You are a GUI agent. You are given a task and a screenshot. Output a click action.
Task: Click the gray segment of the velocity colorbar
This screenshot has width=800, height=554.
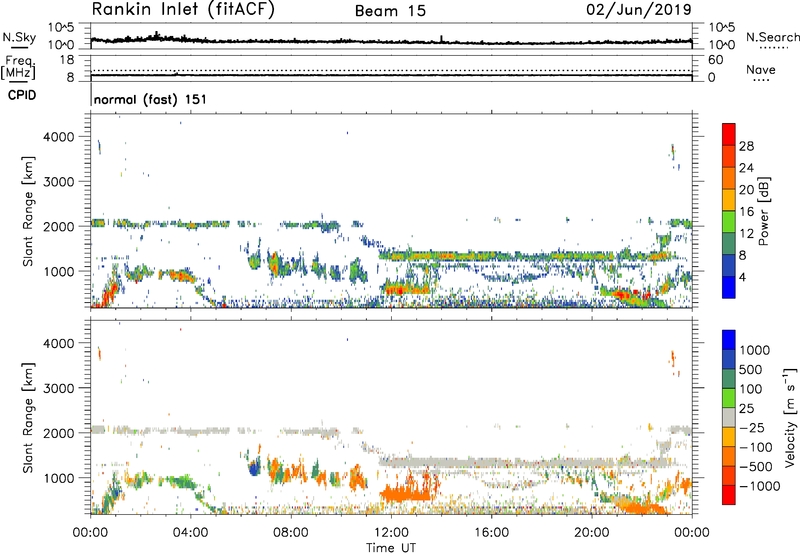coord(729,417)
